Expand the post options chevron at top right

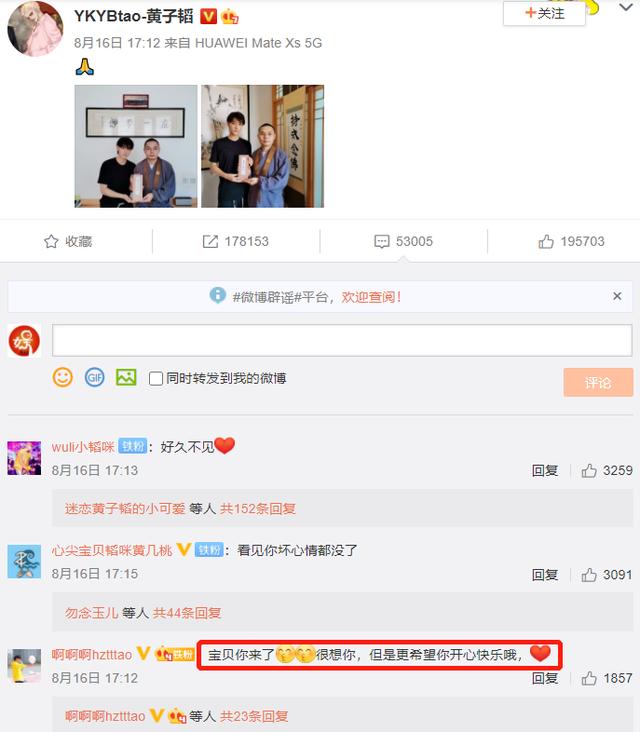[626, 7]
